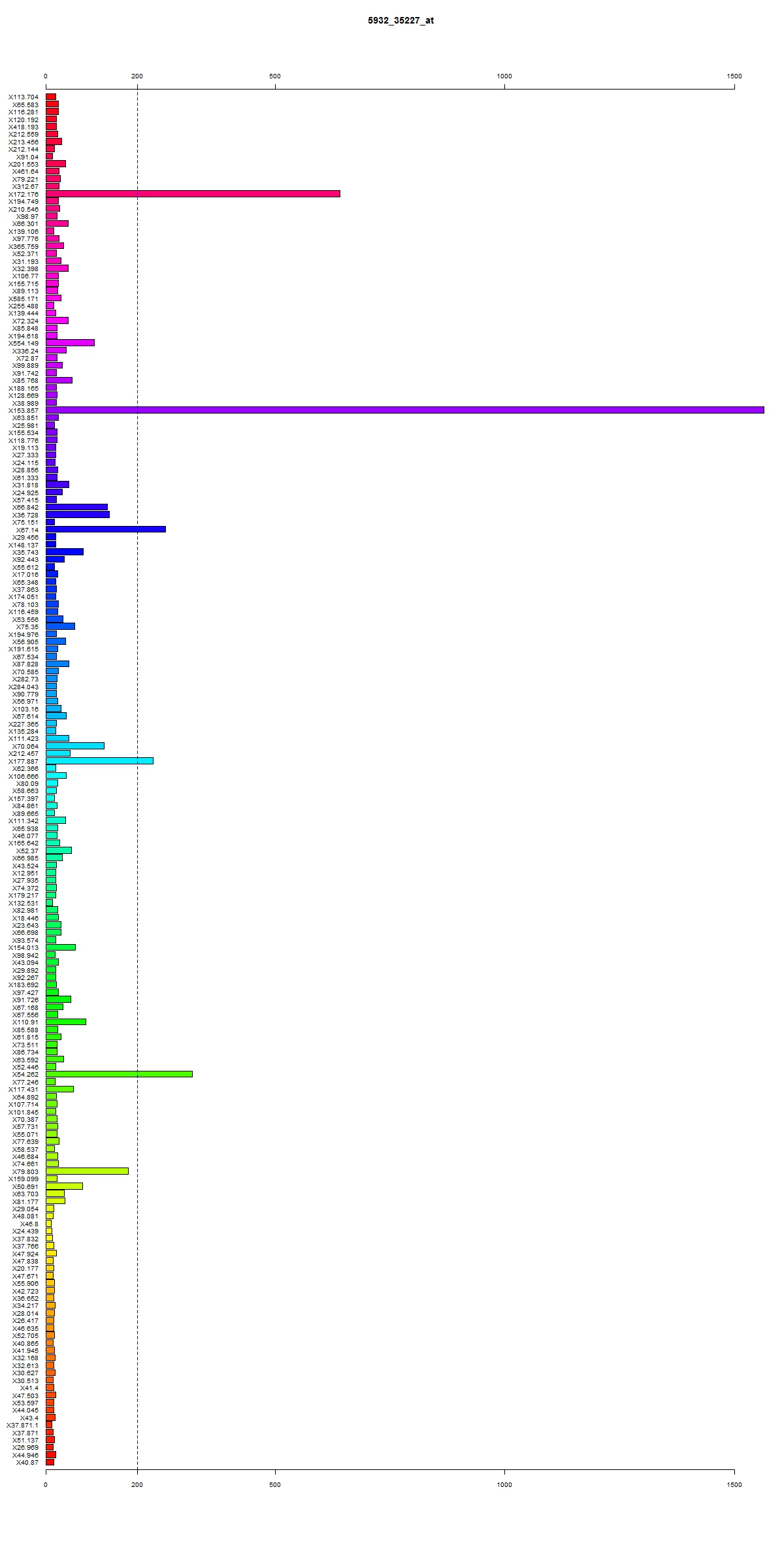
Task: Click the row label X183.692
Action: click(24, 985)
